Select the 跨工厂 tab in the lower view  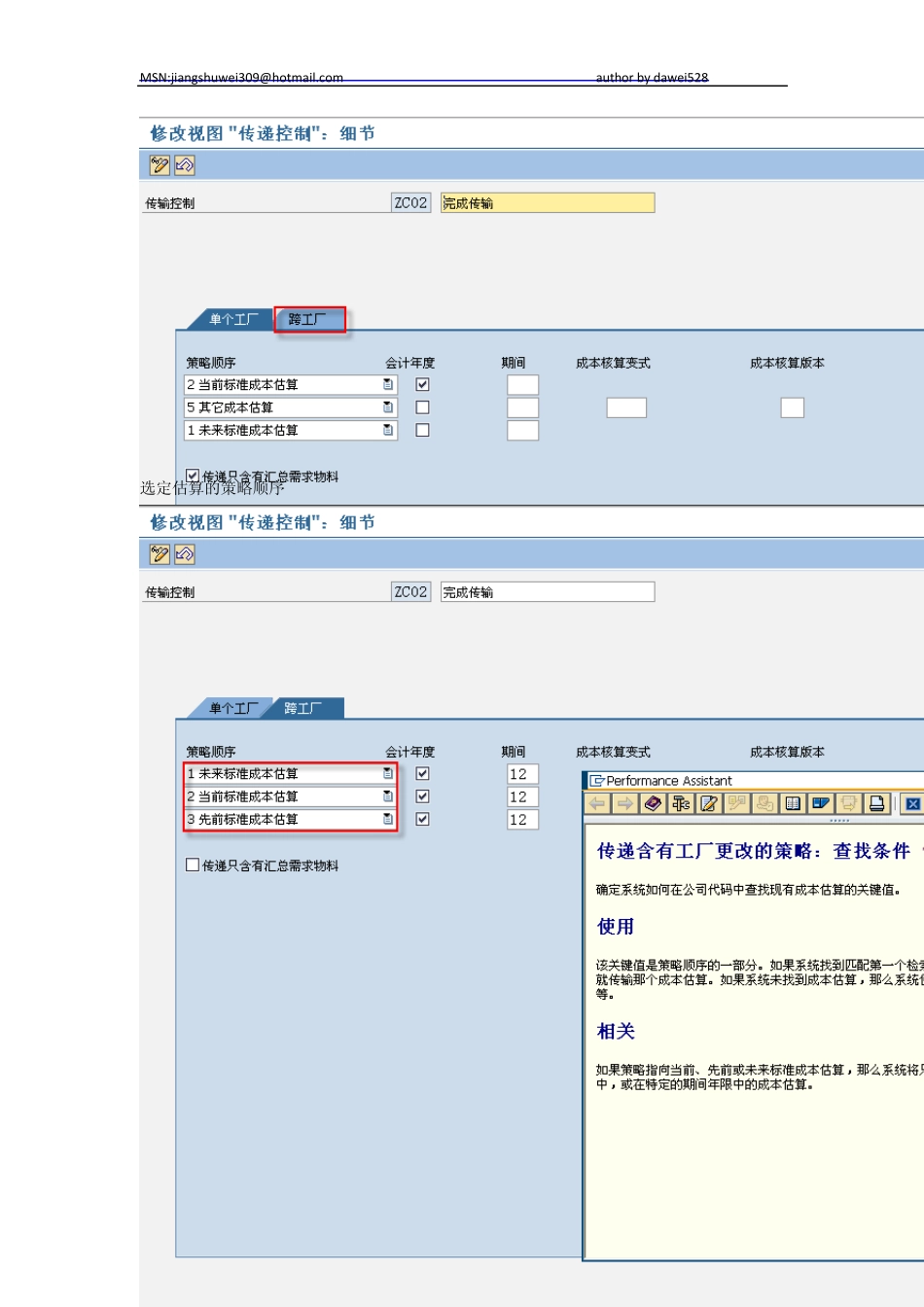point(305,708)
